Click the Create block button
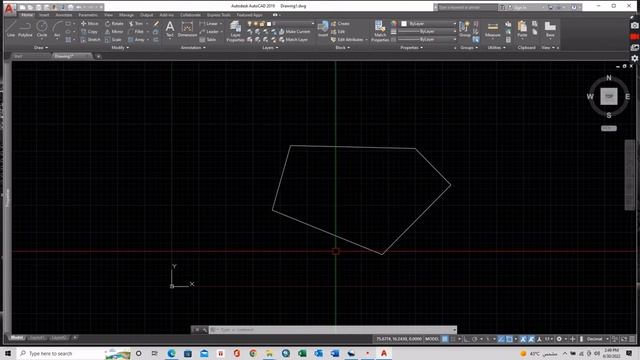The width and height of the screenshot is (640, 360). click(340, 24)
